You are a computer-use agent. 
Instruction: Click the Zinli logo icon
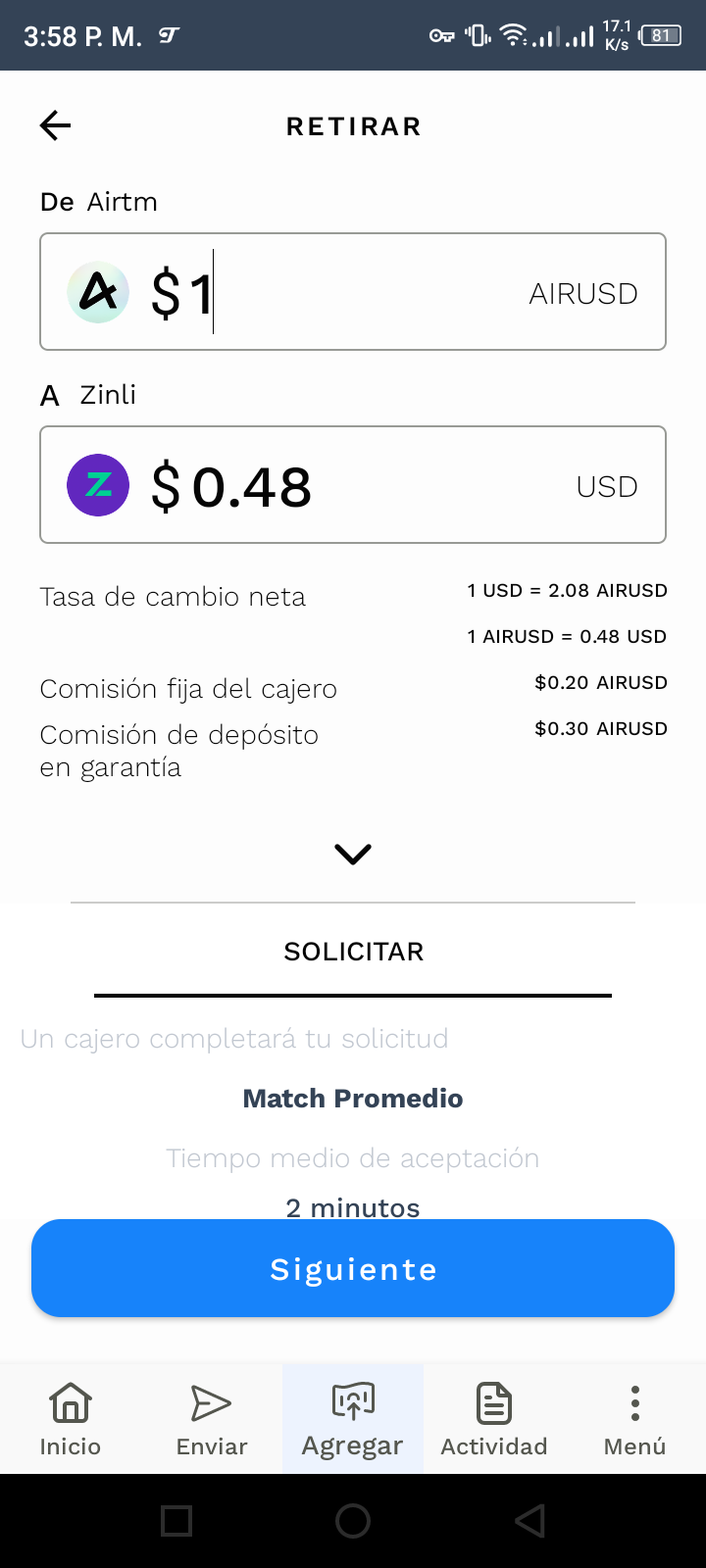pyautogui.click(x=98, y=485)
